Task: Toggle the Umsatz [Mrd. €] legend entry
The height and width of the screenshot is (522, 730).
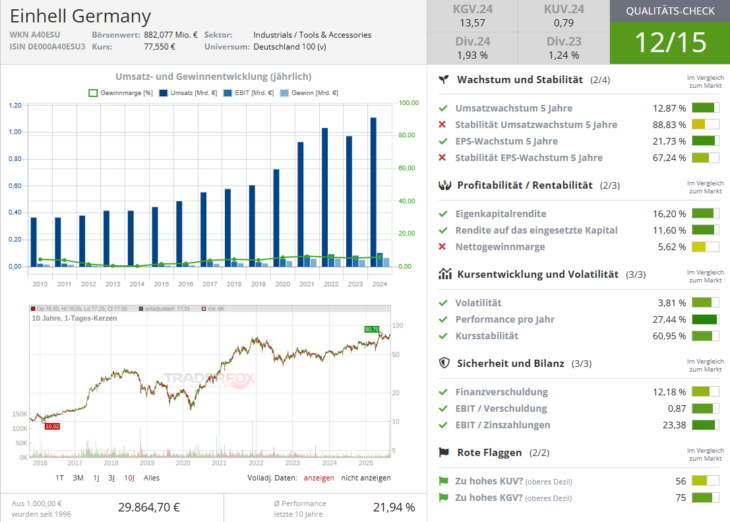Action: point(188,93)
